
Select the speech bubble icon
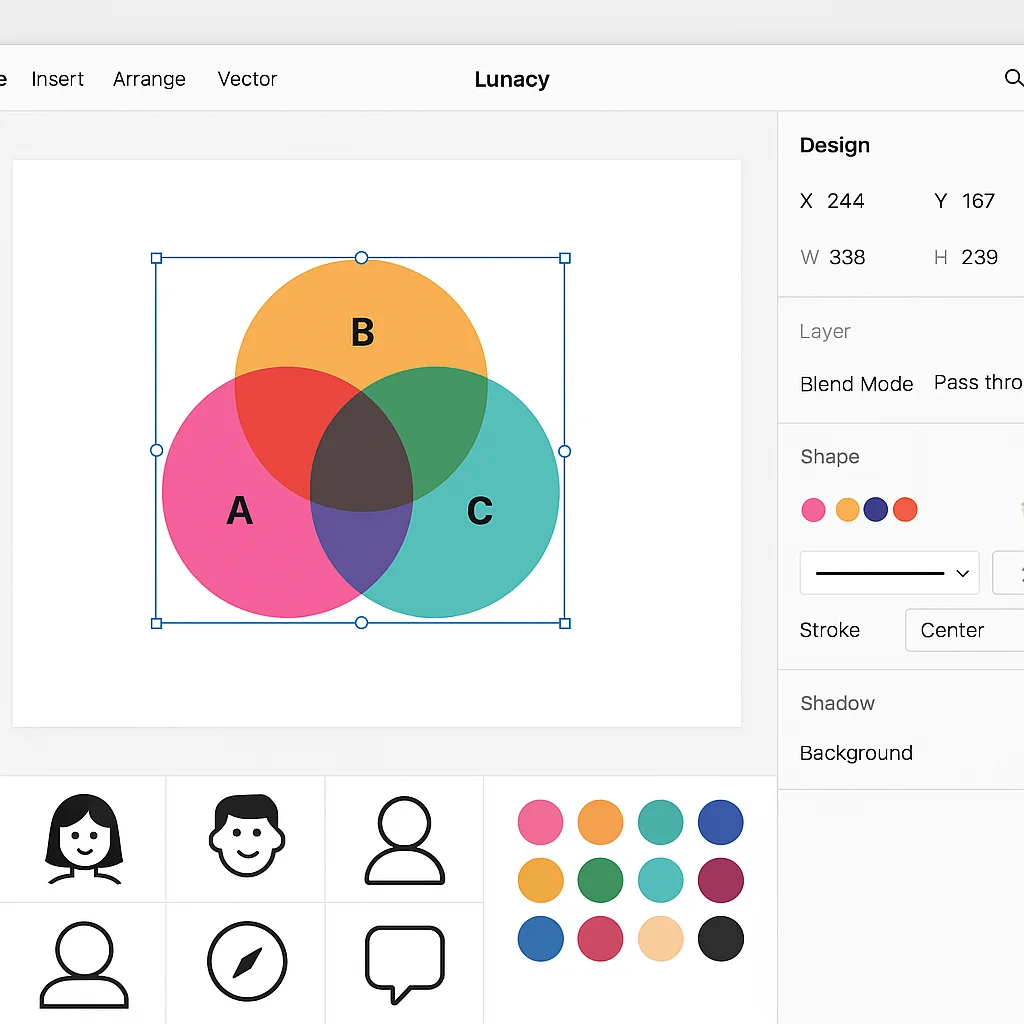(x=404, y=963)
